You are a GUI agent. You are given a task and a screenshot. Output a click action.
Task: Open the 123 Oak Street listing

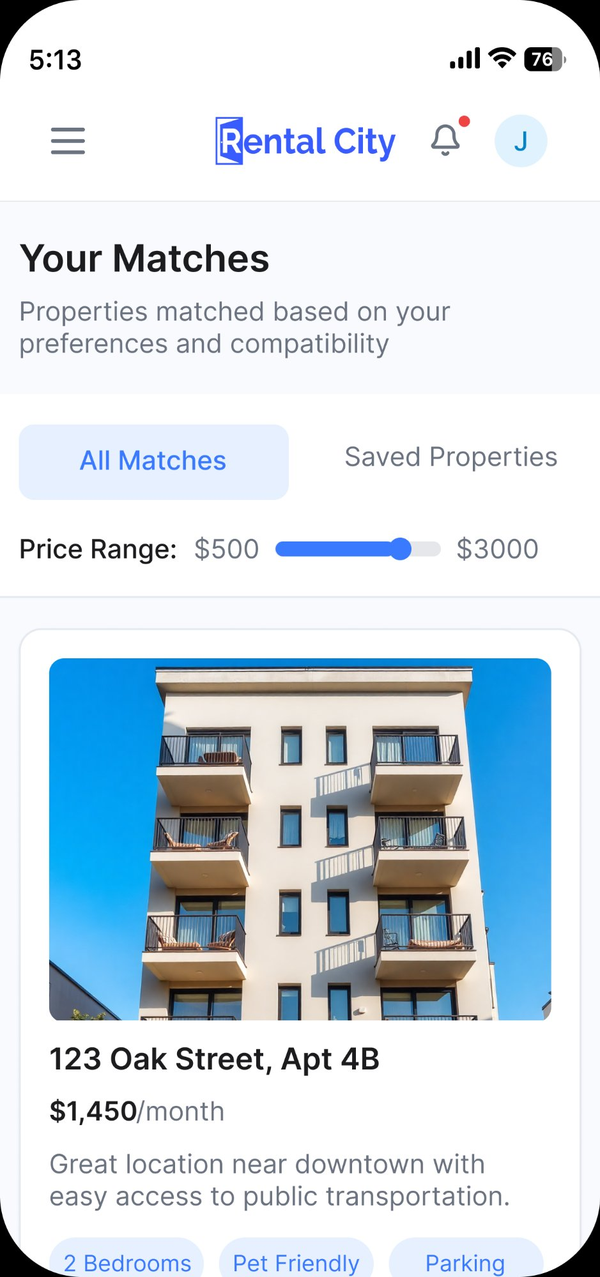coord(214,1058)
